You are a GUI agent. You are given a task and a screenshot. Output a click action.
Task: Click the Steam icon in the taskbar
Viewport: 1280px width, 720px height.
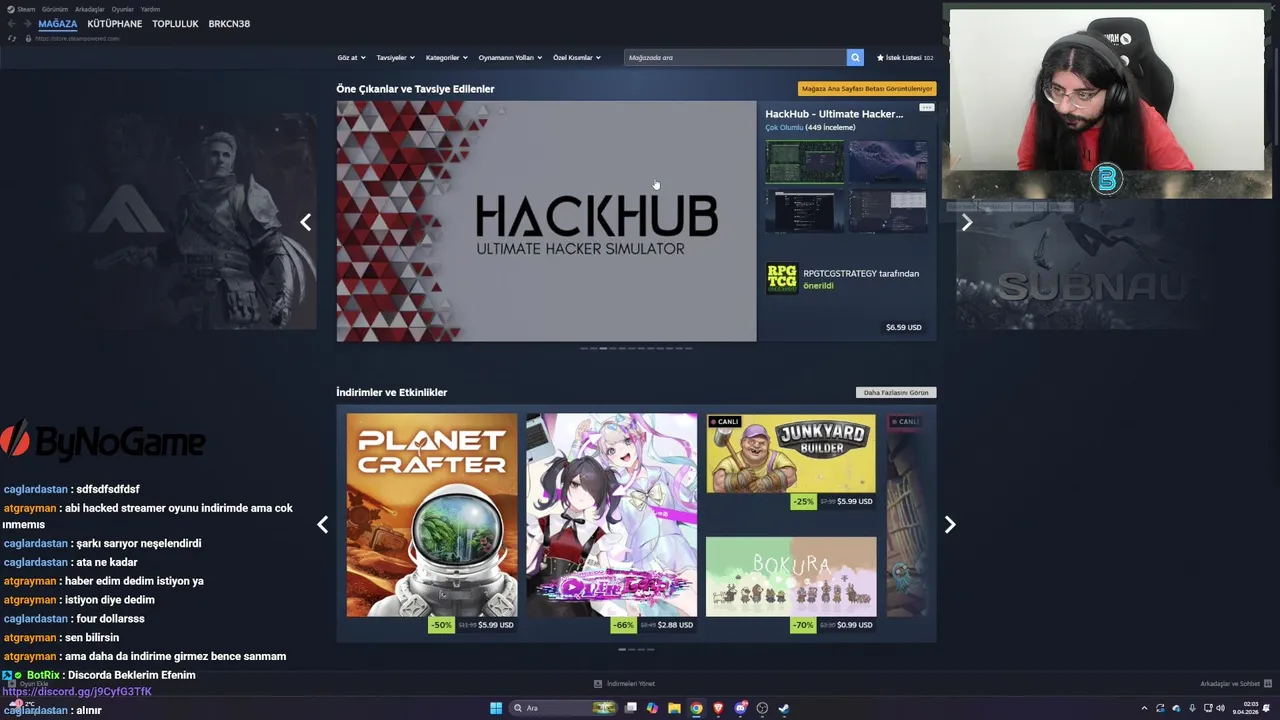point(784,708)
